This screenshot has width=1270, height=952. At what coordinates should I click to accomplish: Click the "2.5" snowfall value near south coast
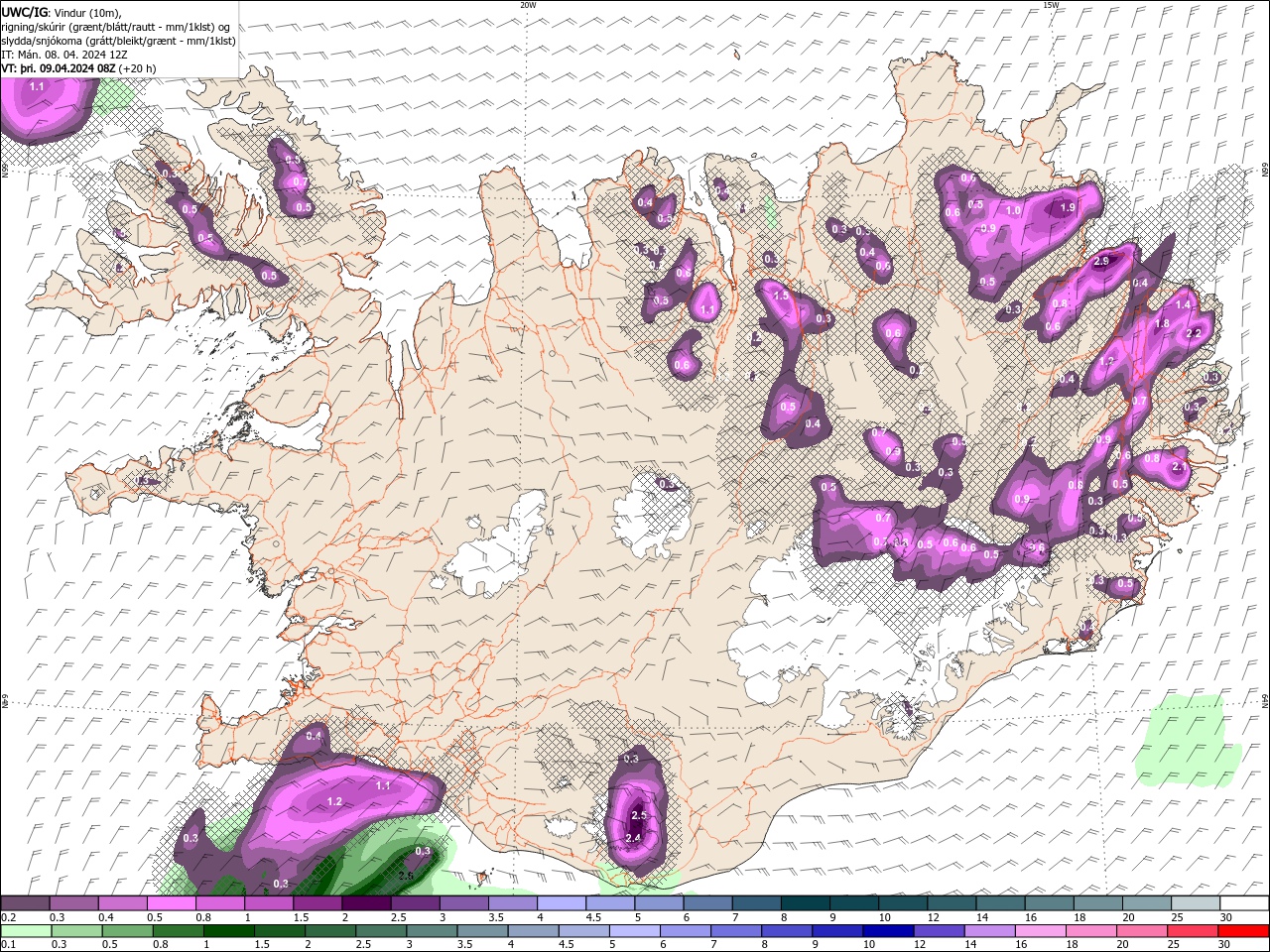click(639, 815)
